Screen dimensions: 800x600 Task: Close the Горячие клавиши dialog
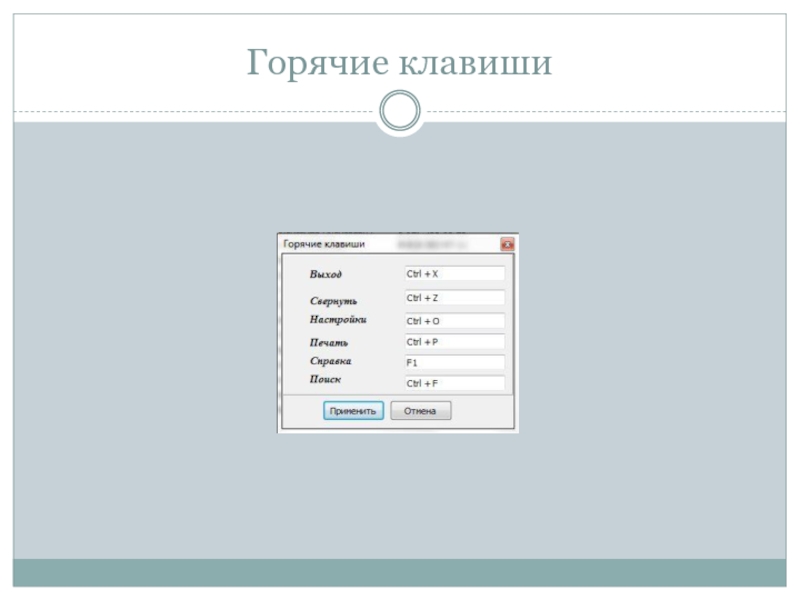[507, 243]
